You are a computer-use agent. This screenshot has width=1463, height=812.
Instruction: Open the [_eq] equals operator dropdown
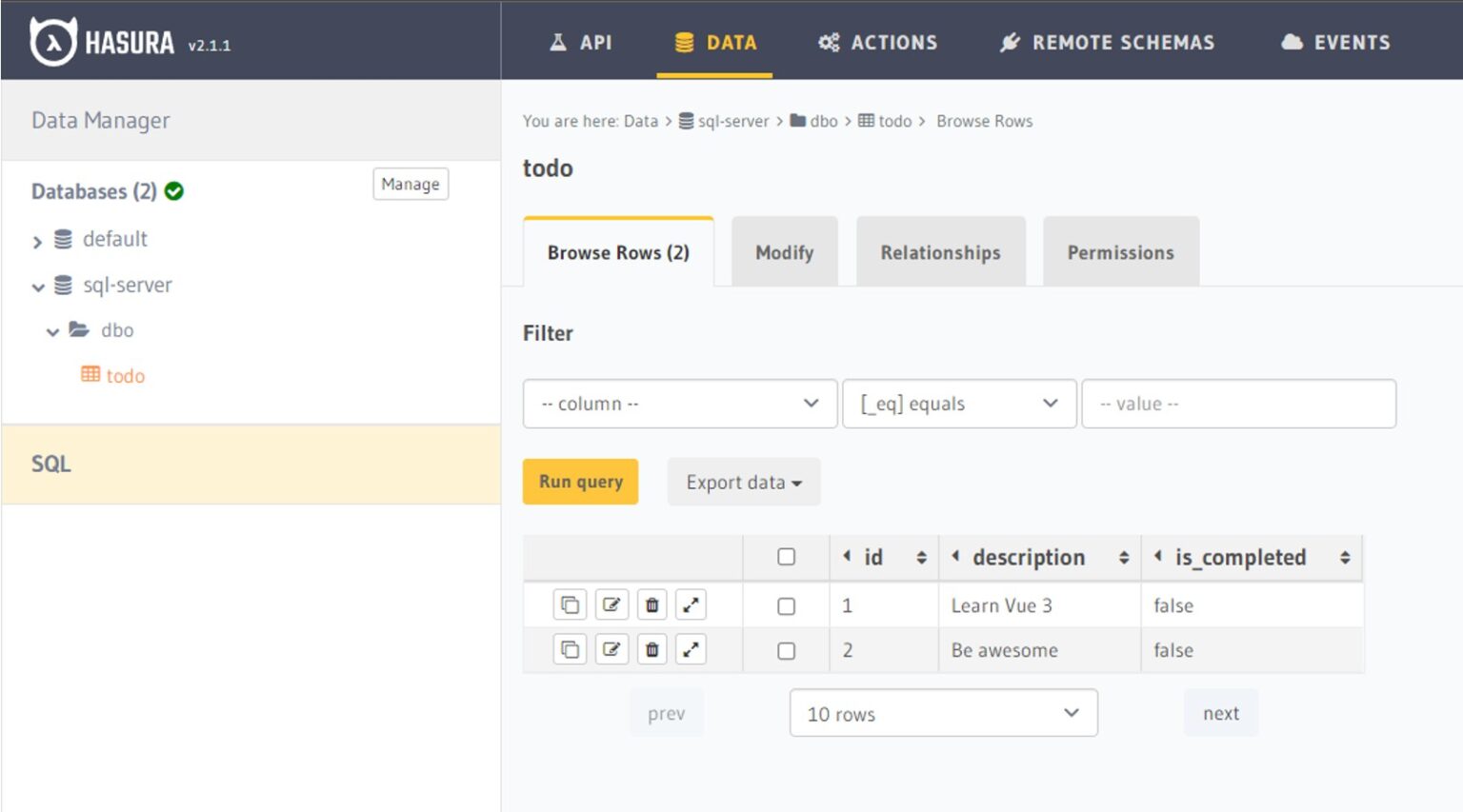[959, 404]
